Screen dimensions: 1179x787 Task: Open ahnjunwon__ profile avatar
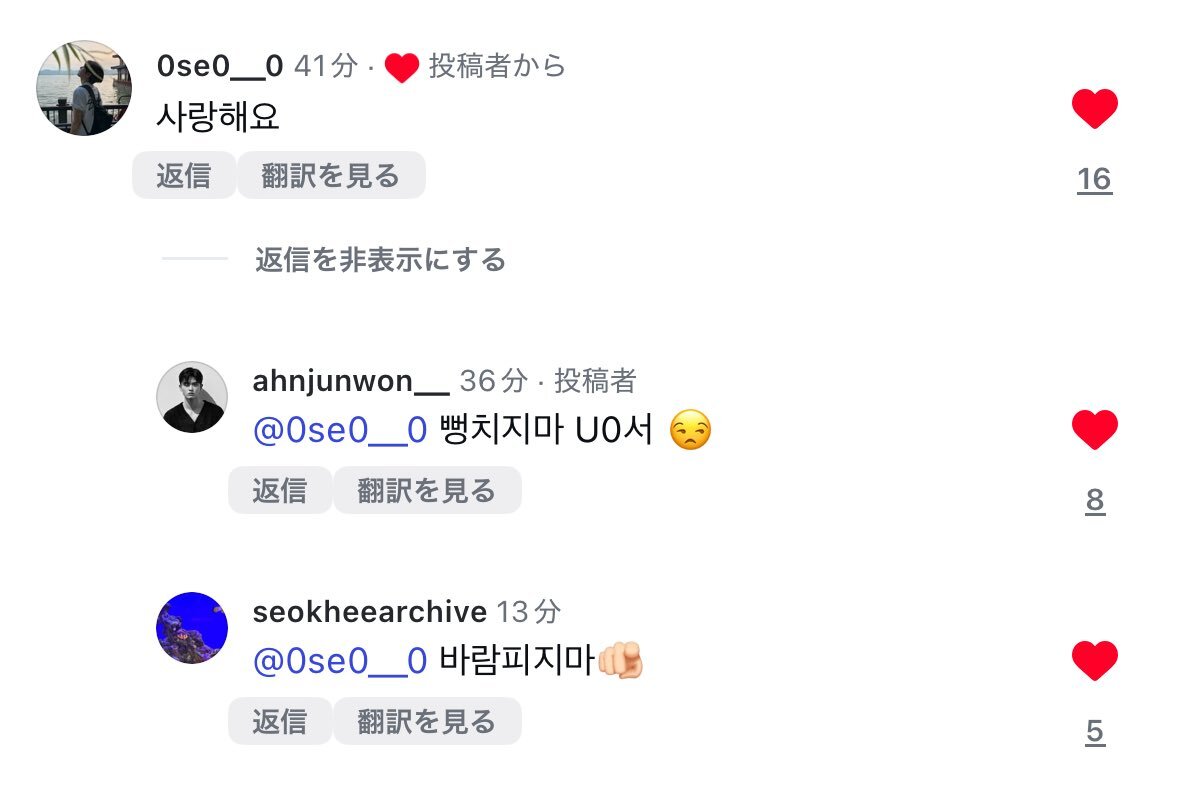[192, 397]
